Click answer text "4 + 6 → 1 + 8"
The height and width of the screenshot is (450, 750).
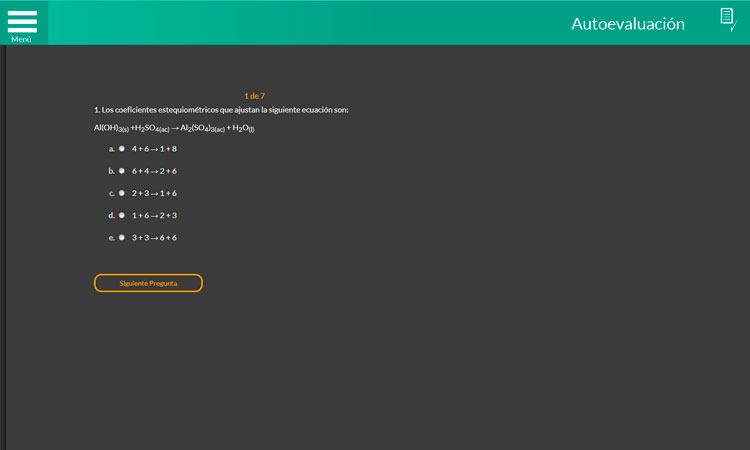coord(154,149)
